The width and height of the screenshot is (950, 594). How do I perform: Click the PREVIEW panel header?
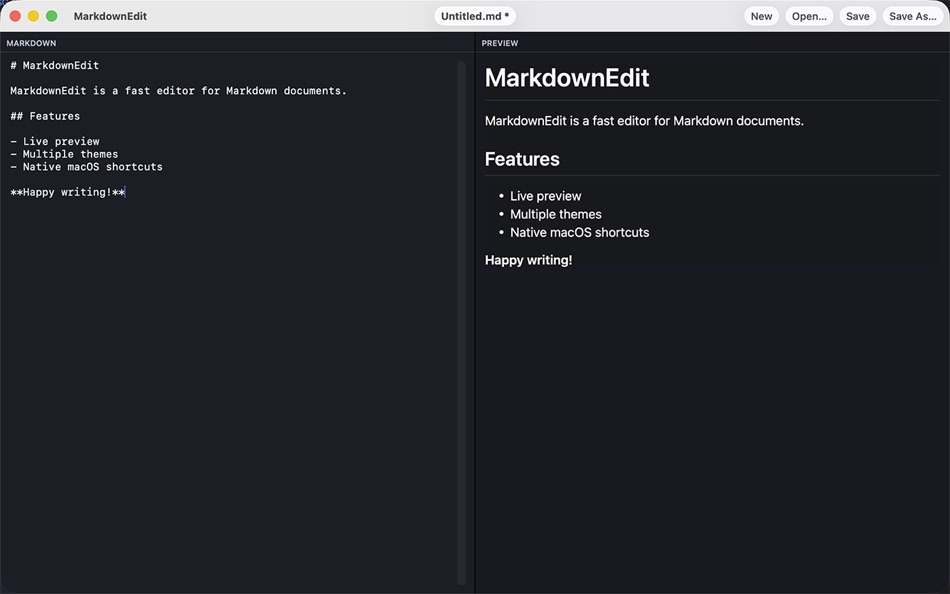pyautogui.click(x=499, y=42)
